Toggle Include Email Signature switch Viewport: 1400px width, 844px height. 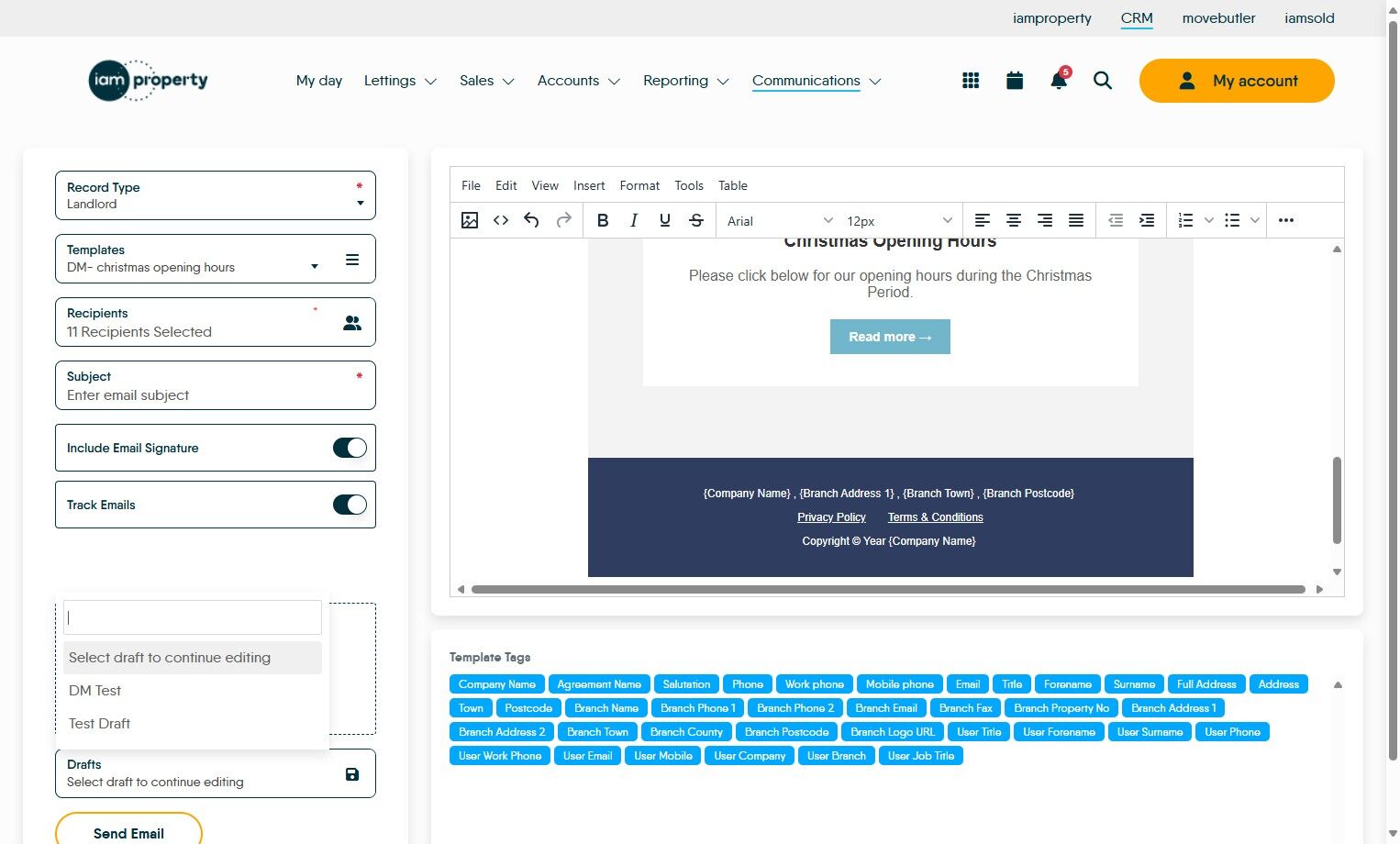pyautogui.click(x=350, y=448)
